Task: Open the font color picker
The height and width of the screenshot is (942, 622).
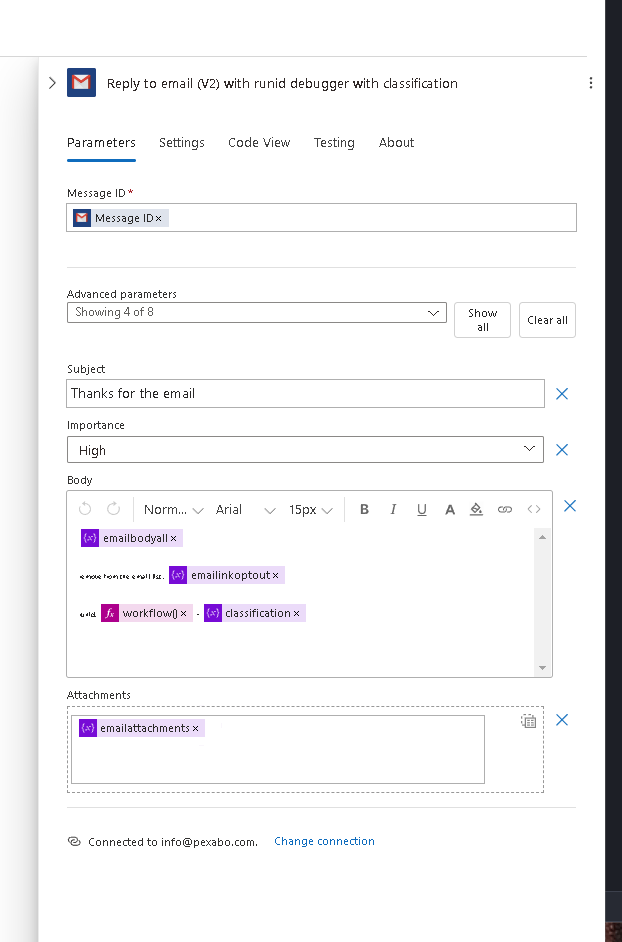Action: click(450, 509)
